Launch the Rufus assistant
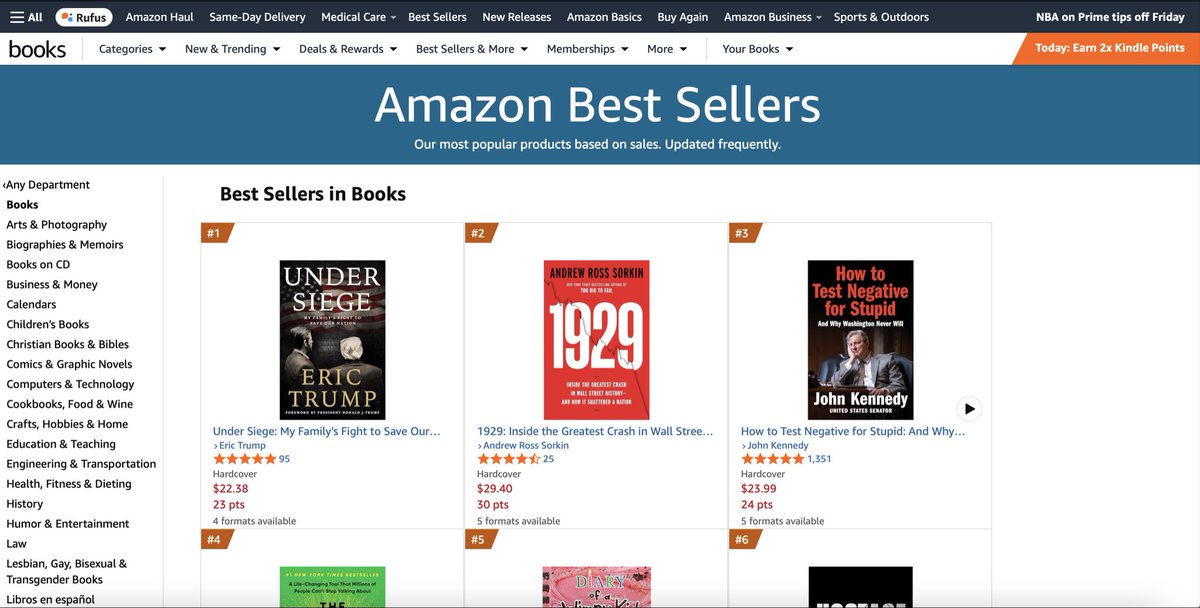 pos(84,17)
